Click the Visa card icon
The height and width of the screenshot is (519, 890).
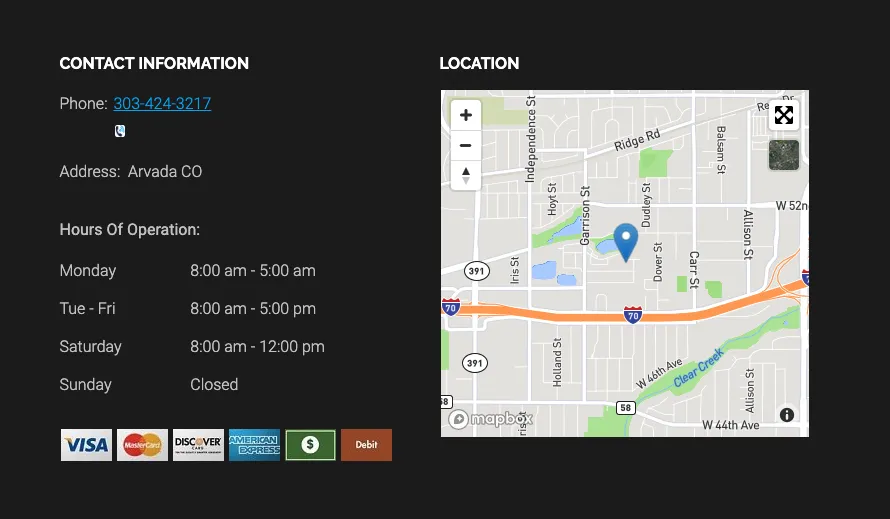[86, 445]
